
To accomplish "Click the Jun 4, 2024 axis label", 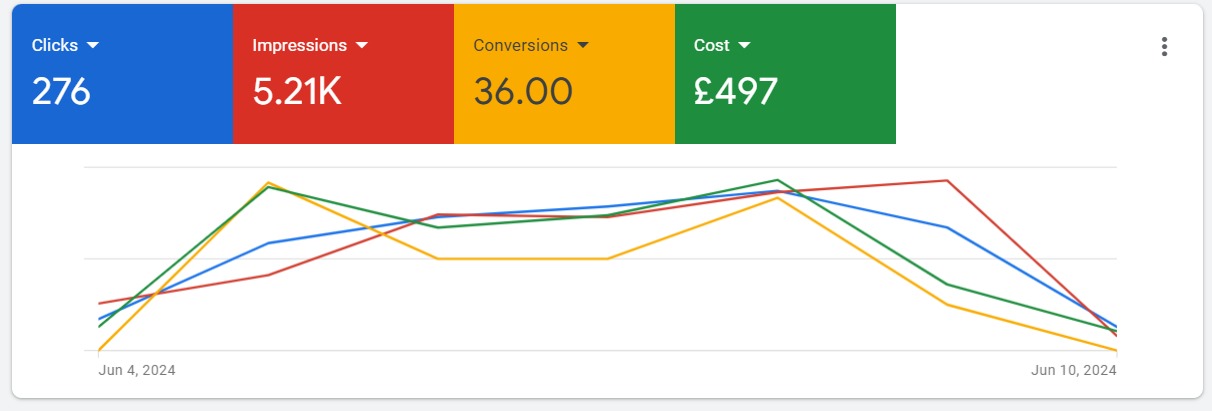I will 137,370.
